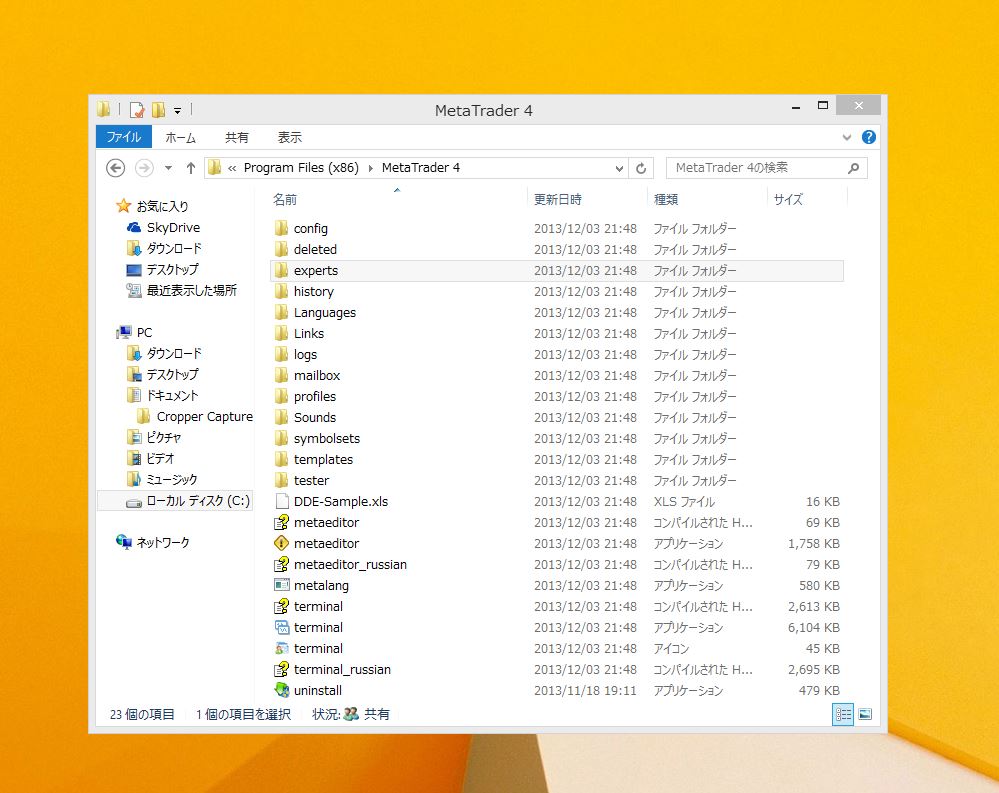Select the history folder
Viewport: 999px width, 793px height.
click(x=313, y=291)
